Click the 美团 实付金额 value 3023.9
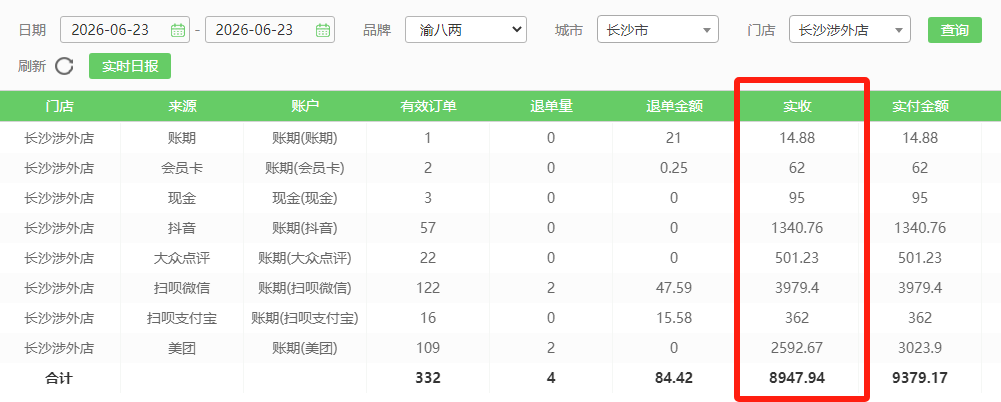Screen dimensions: 1001x402 pyautogui.click(x=920, y=348)
